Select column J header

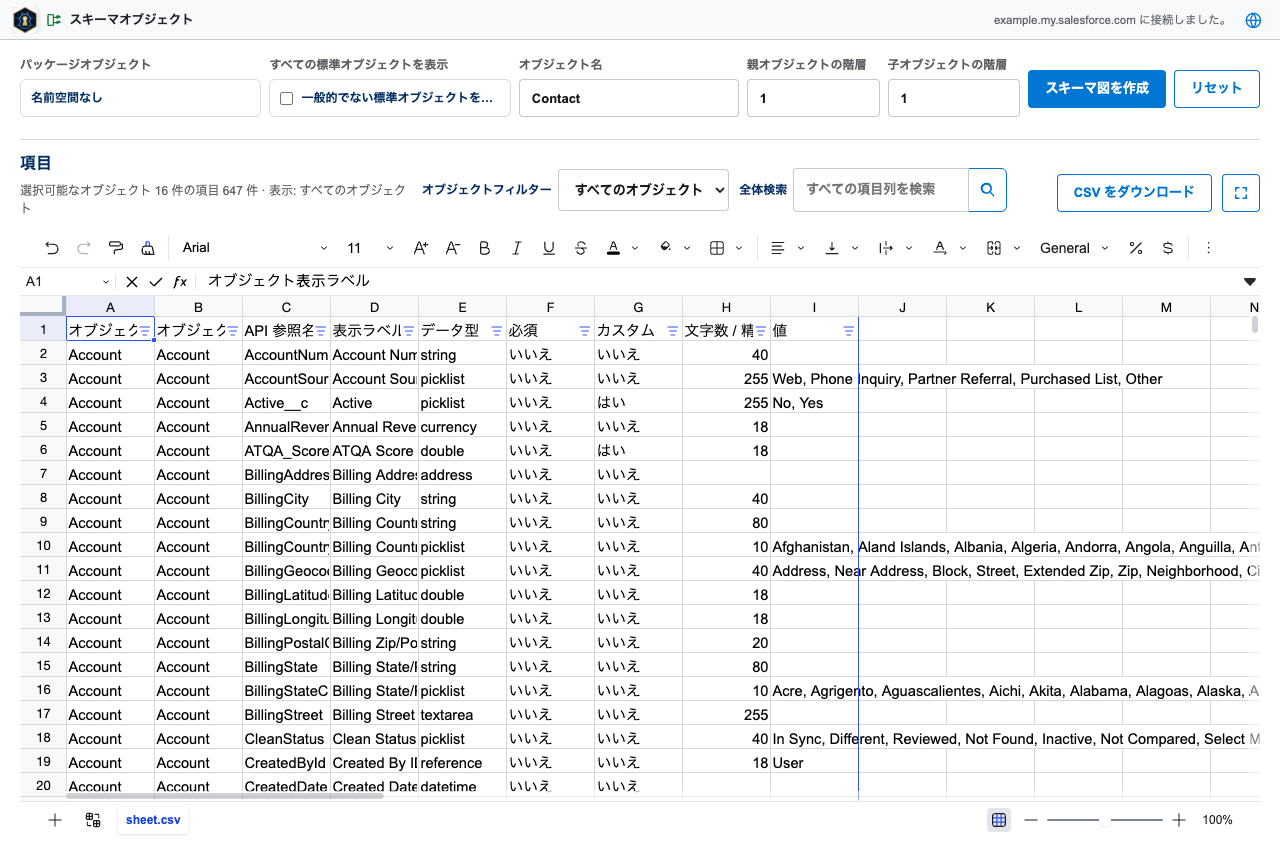click(x=902, y=307)
